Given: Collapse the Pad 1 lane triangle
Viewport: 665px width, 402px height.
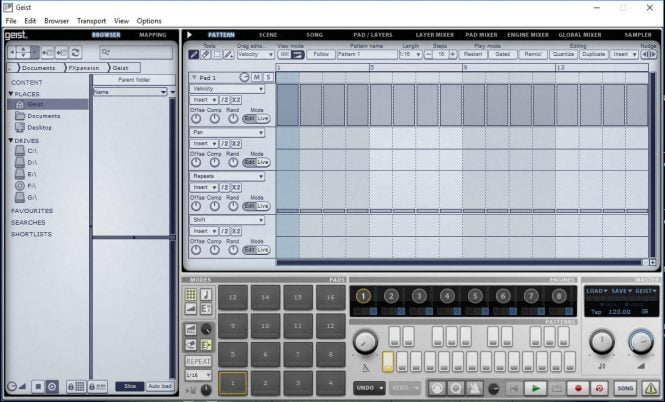Looking at the screenshot, I should click(194, 78).
